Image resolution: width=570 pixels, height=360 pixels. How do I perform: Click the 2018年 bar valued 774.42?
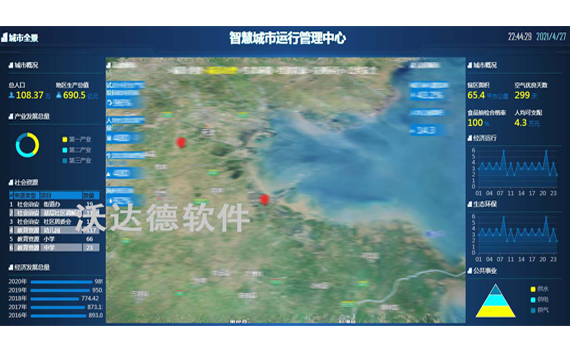55,299
